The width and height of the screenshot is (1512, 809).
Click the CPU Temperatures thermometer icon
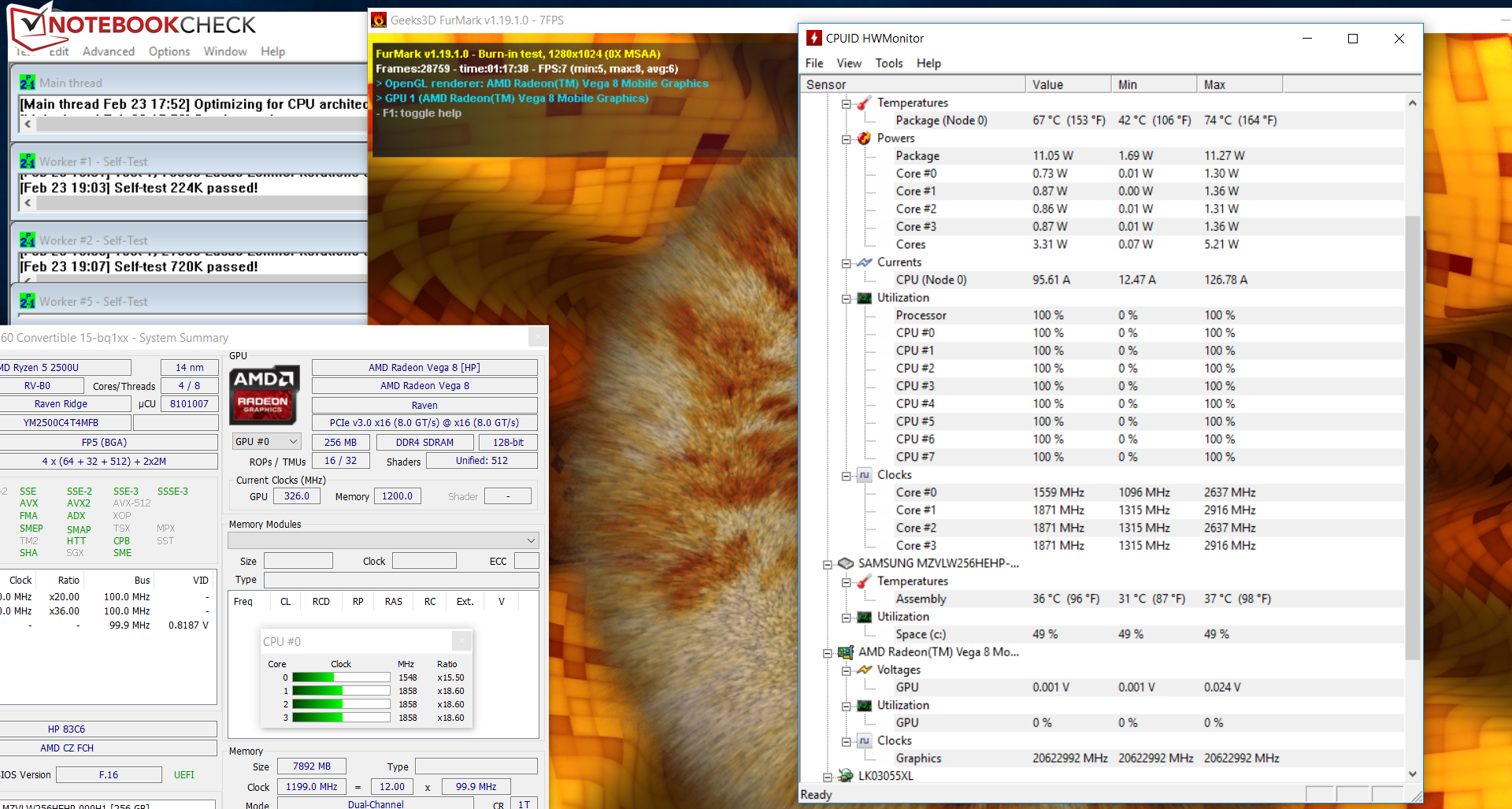click(864, 102)
